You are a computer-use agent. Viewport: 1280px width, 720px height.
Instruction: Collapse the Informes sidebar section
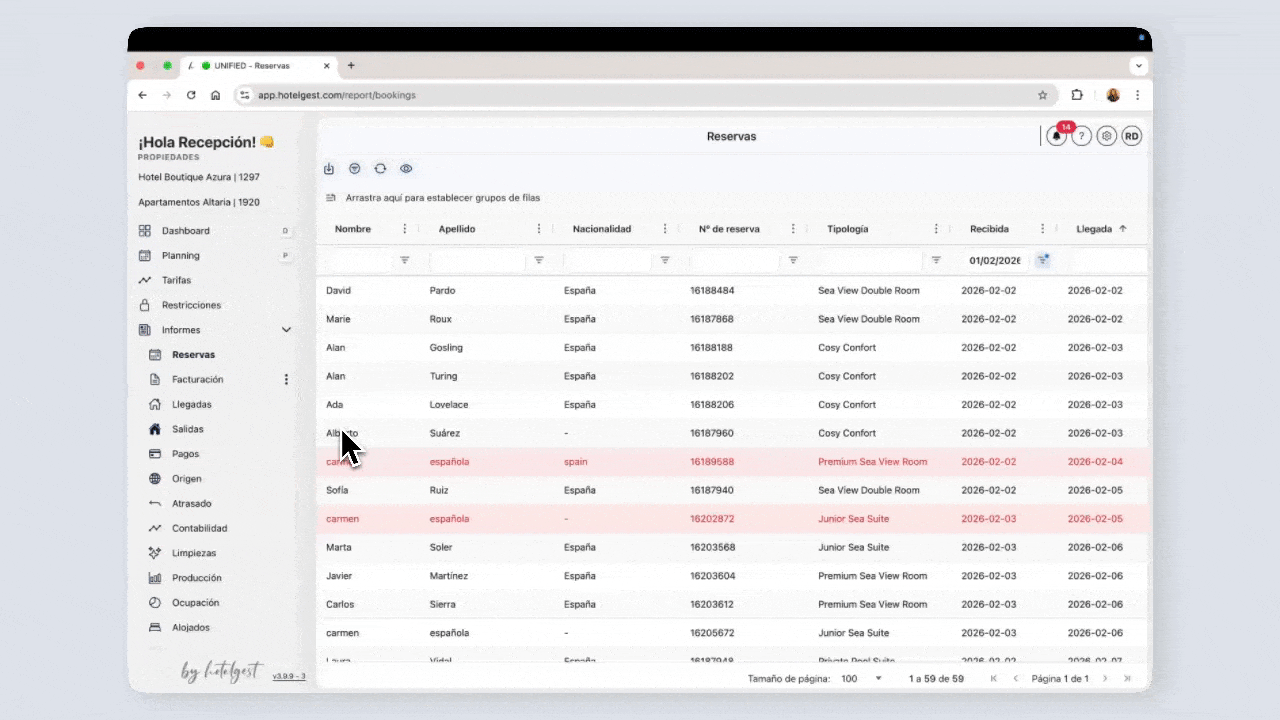coord(286,330)
